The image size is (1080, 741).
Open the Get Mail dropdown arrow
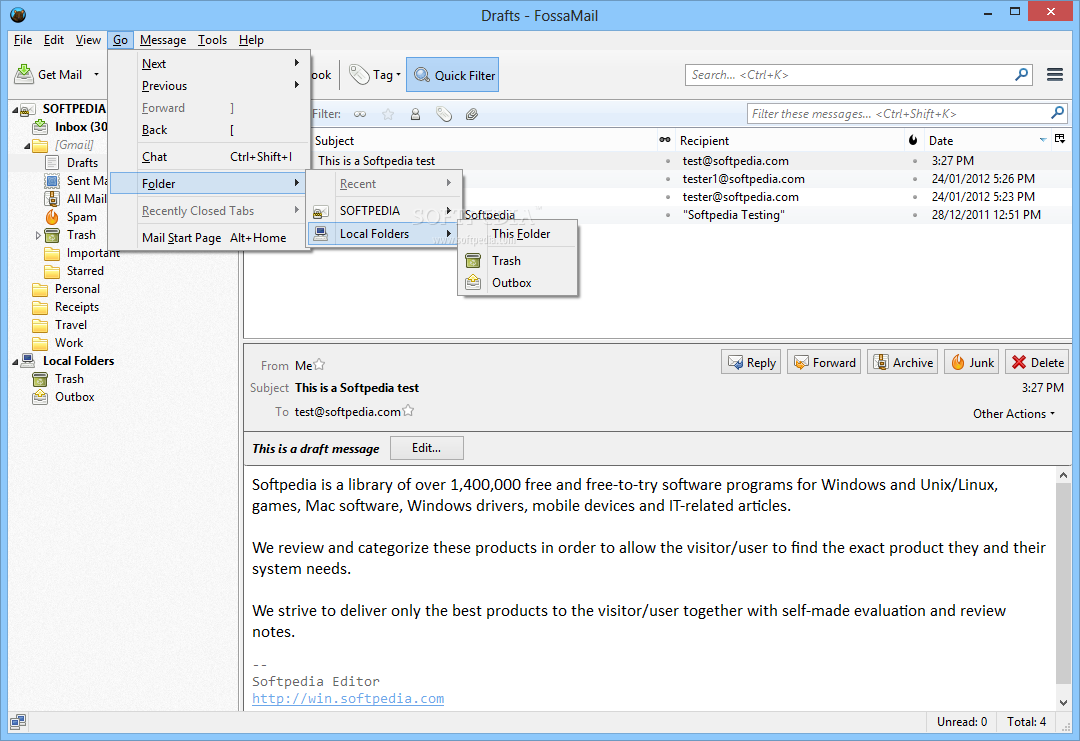pyautogui.click(x=96, y=74)
